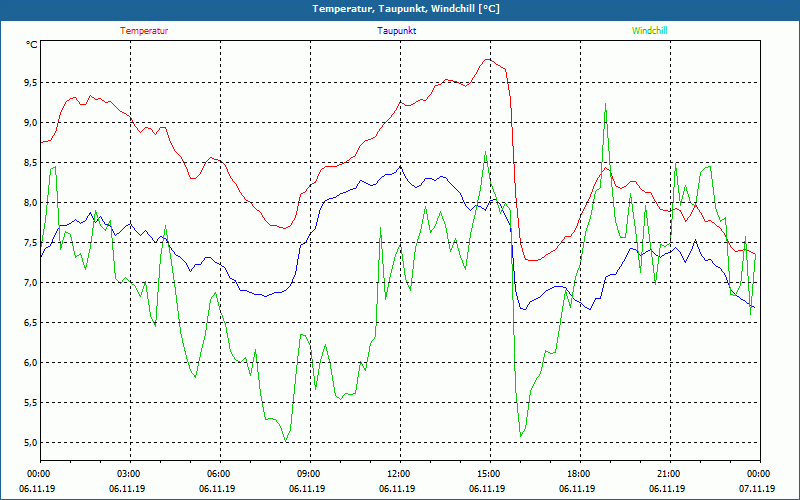Click the Taupunkt peak at 12:00
The height and width of the screenshot is (500, 800).
[x=401, y=166]
